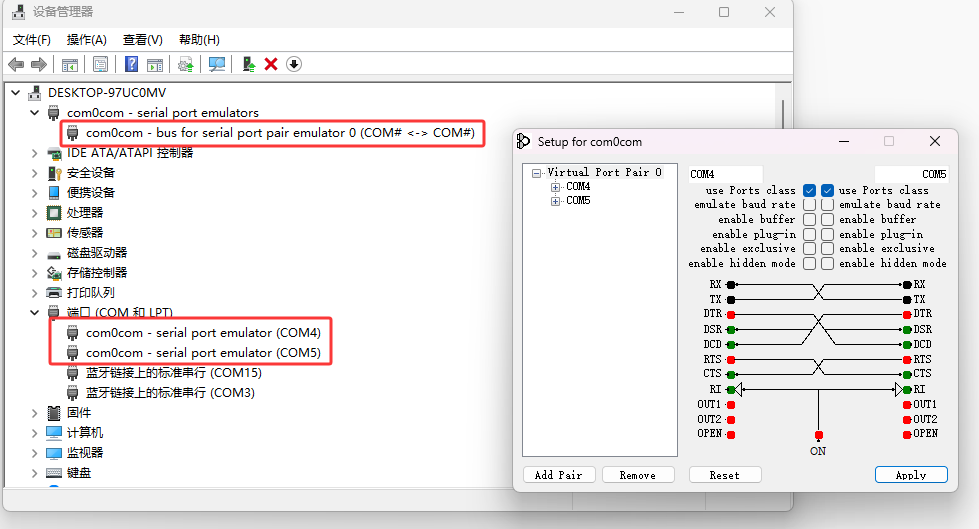Image resolution: width=979 pixels, height=529 pixels.
Task: Click the red X Uninstall device icon
Action: point(271,64)
